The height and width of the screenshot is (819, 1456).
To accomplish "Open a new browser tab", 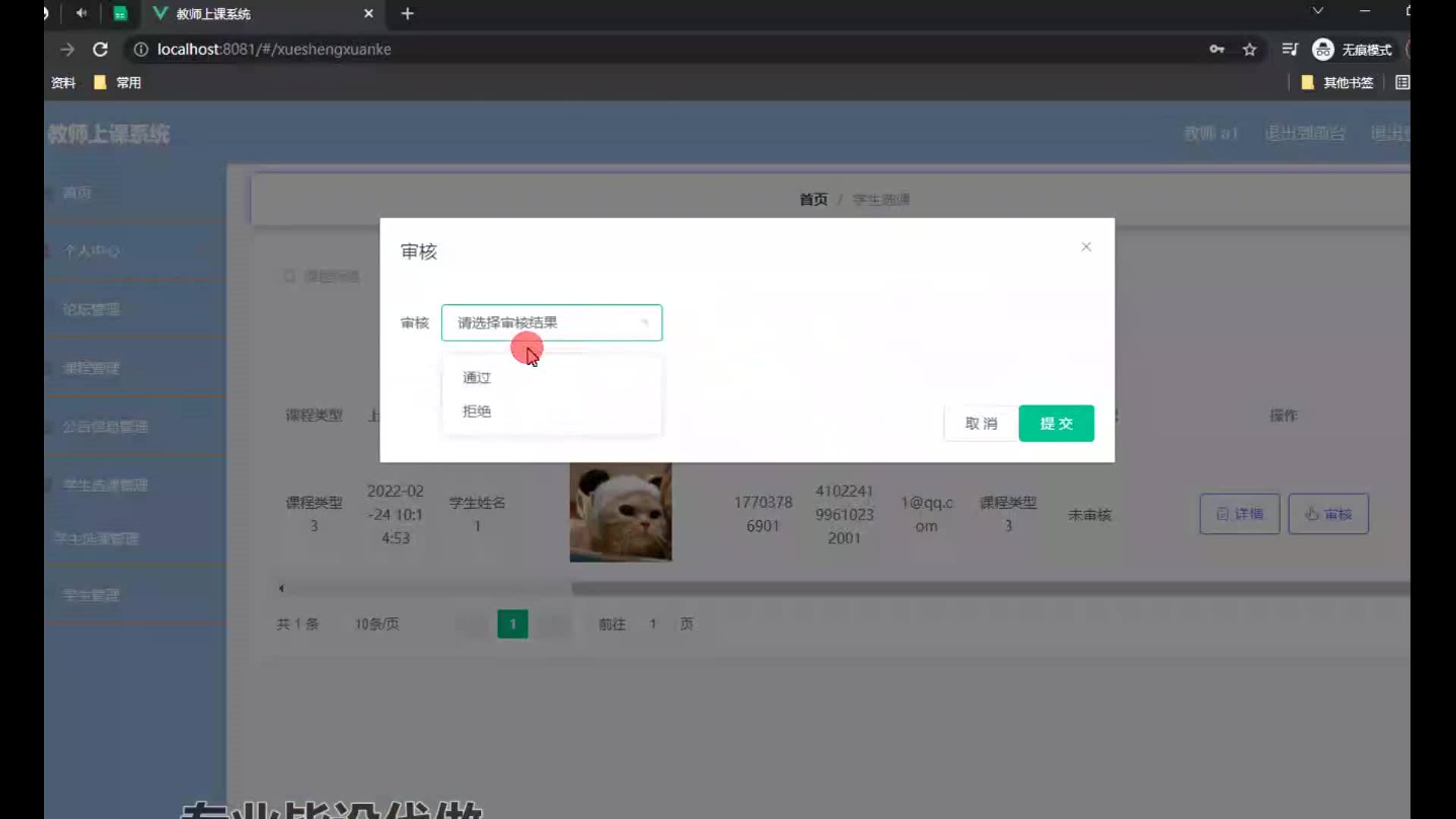I will point(407,14).
